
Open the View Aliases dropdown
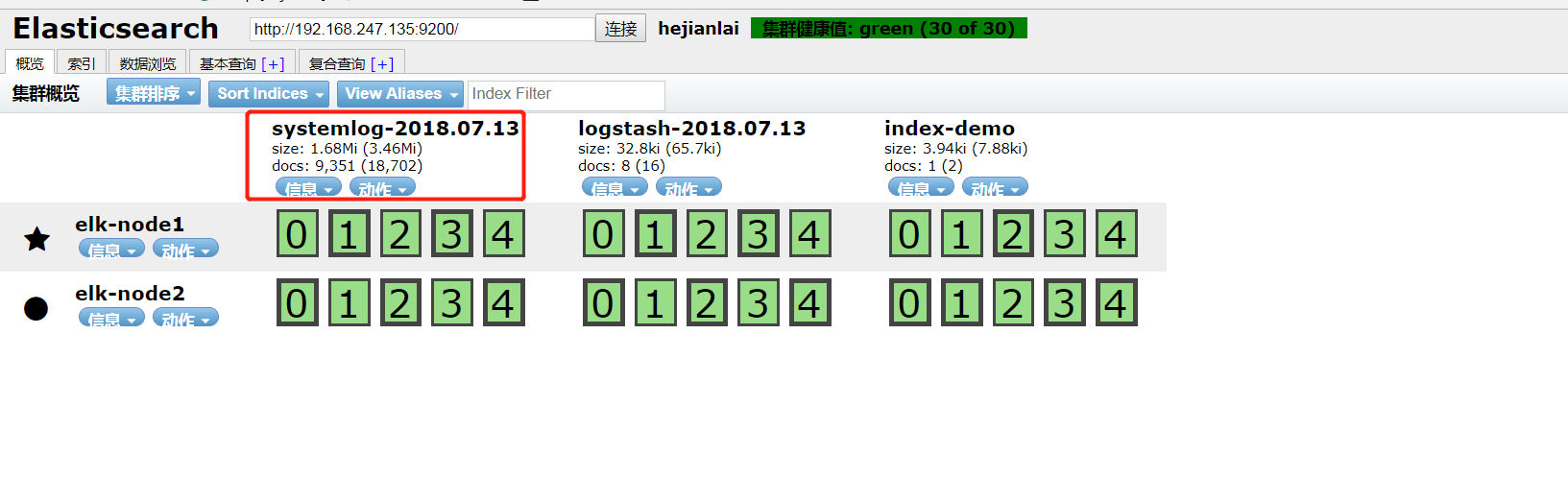point(399,93)
